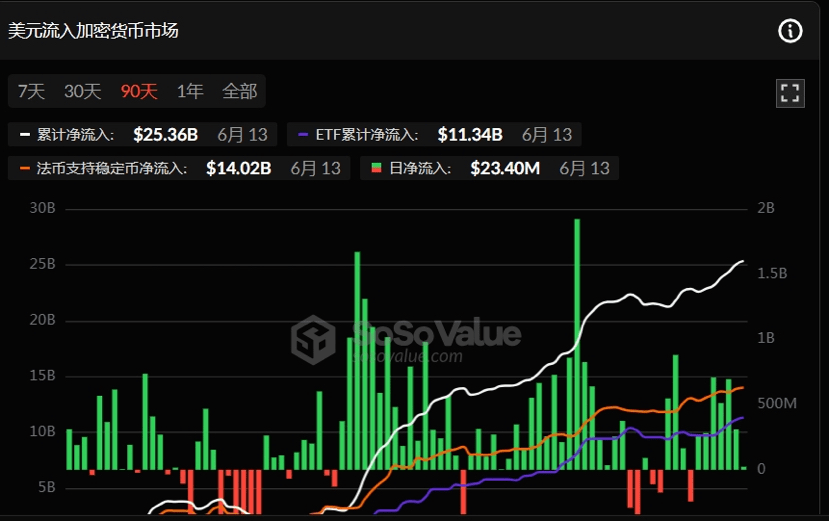Click the $11.34B ETF inflow value
Viewport: 829px width, 521px height.
tap(470, 134)
